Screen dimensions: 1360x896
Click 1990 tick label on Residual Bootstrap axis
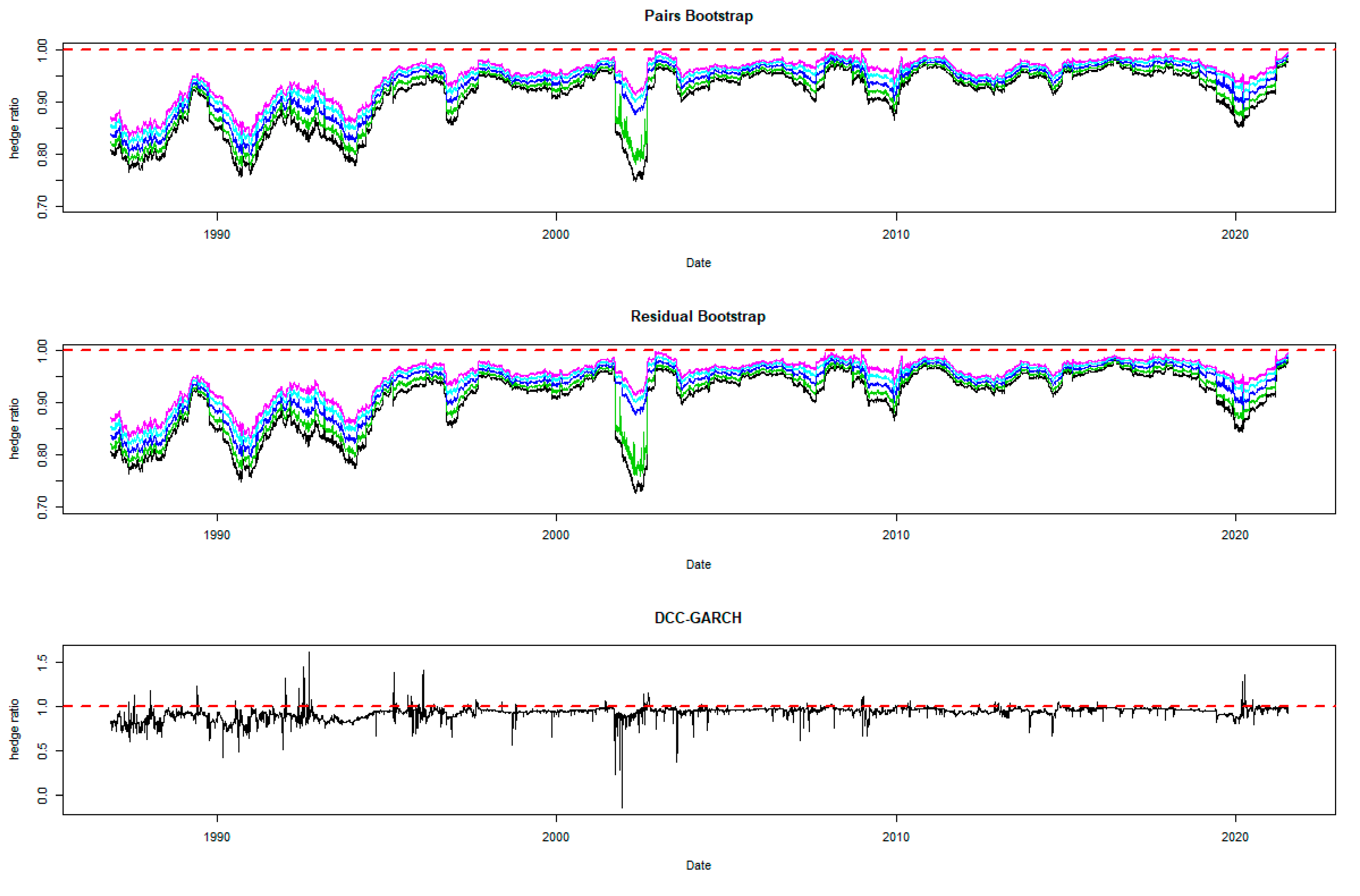216,536
